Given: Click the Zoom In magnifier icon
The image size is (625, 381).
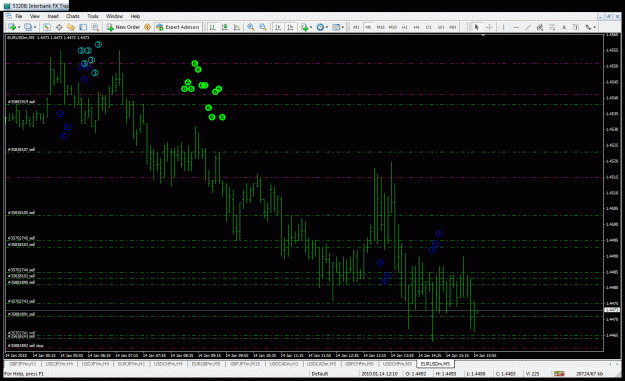Looking at the screenshot, I should point(251,27).
